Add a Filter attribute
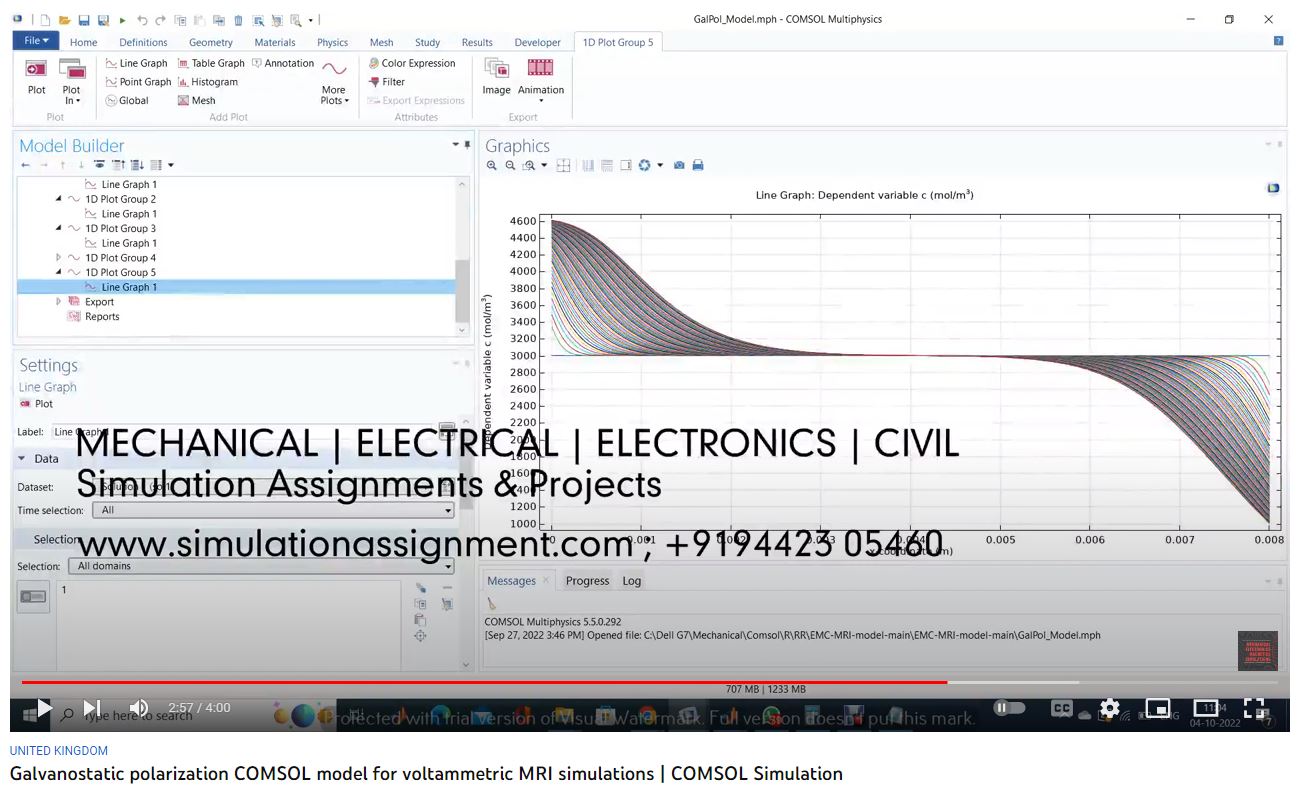The image size is (1302, 795). pyautogui.click(x=387, y=82)
